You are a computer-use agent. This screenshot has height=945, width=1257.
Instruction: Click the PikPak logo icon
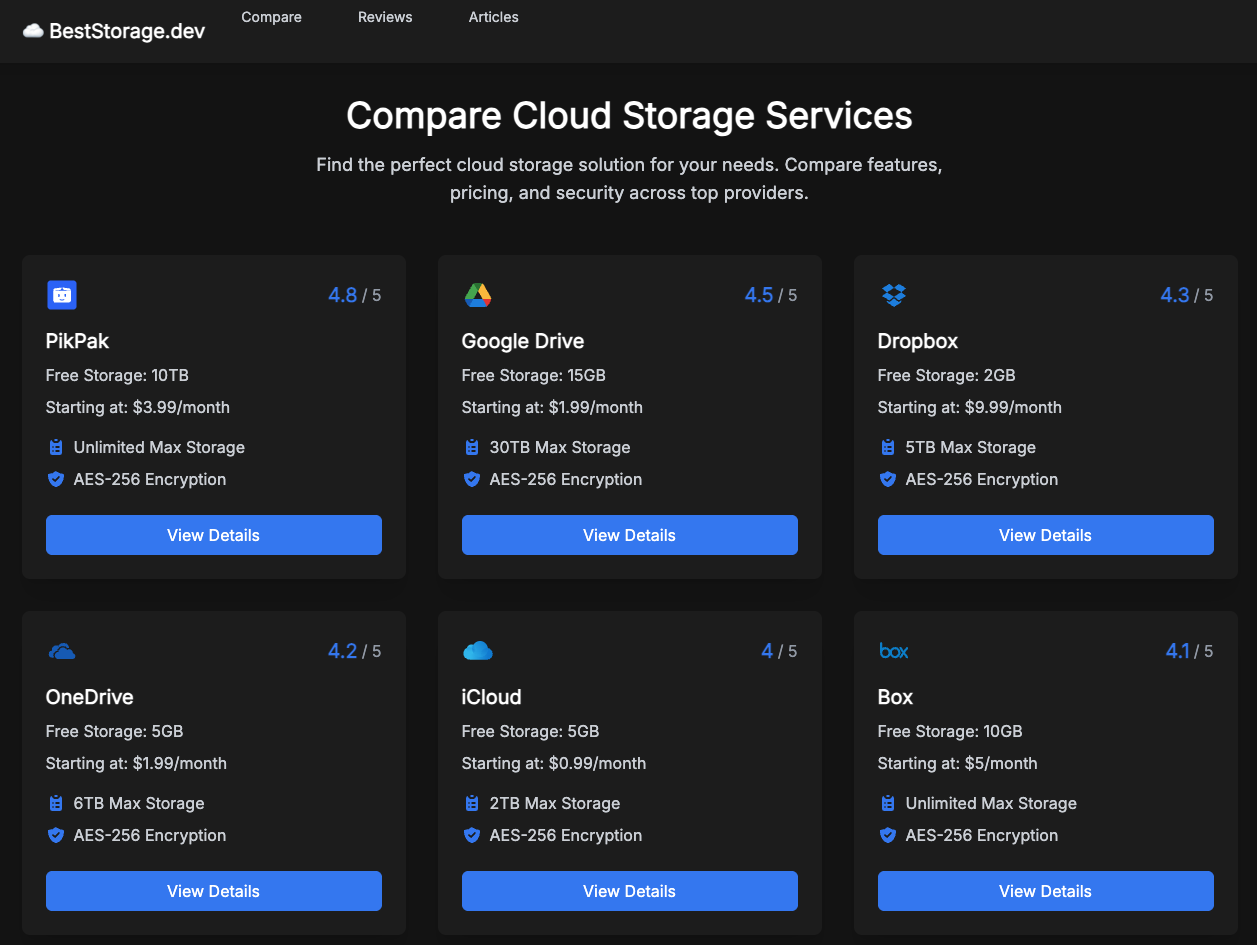pos(62,295)
